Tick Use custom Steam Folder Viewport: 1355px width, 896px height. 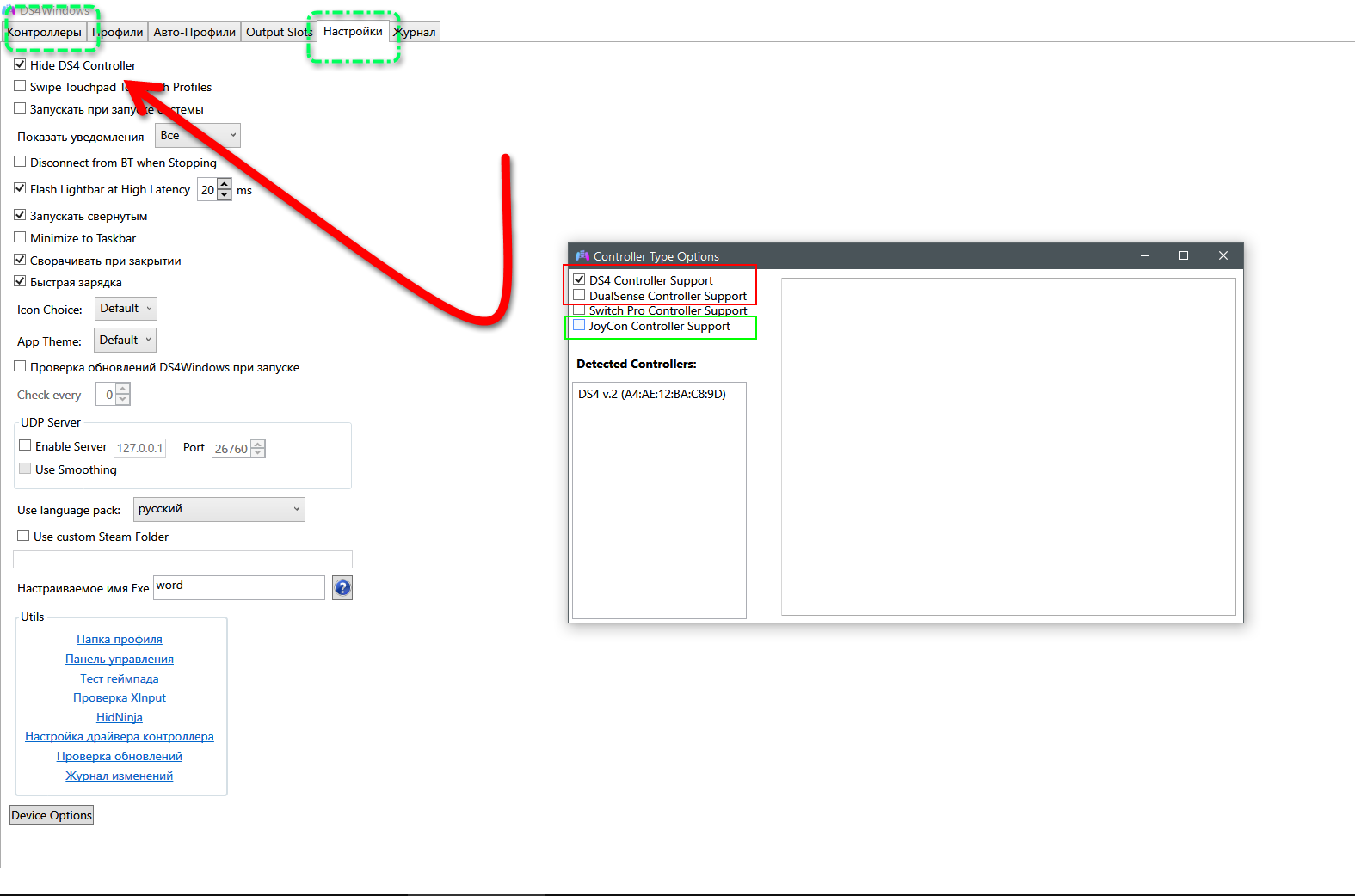click(x=23, y=536)
